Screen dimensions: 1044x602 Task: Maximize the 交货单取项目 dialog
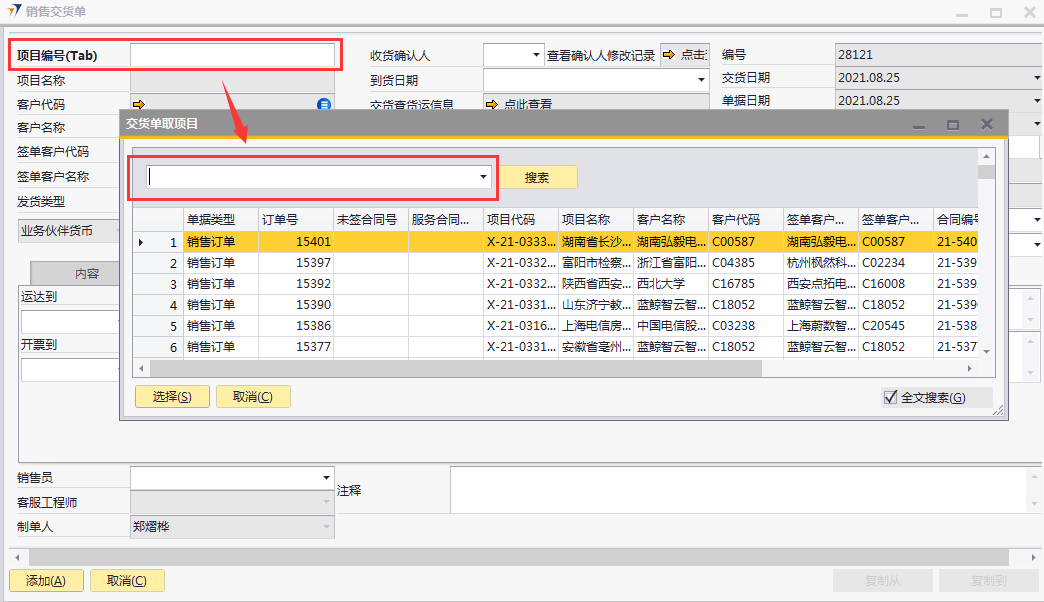(953, 124)
